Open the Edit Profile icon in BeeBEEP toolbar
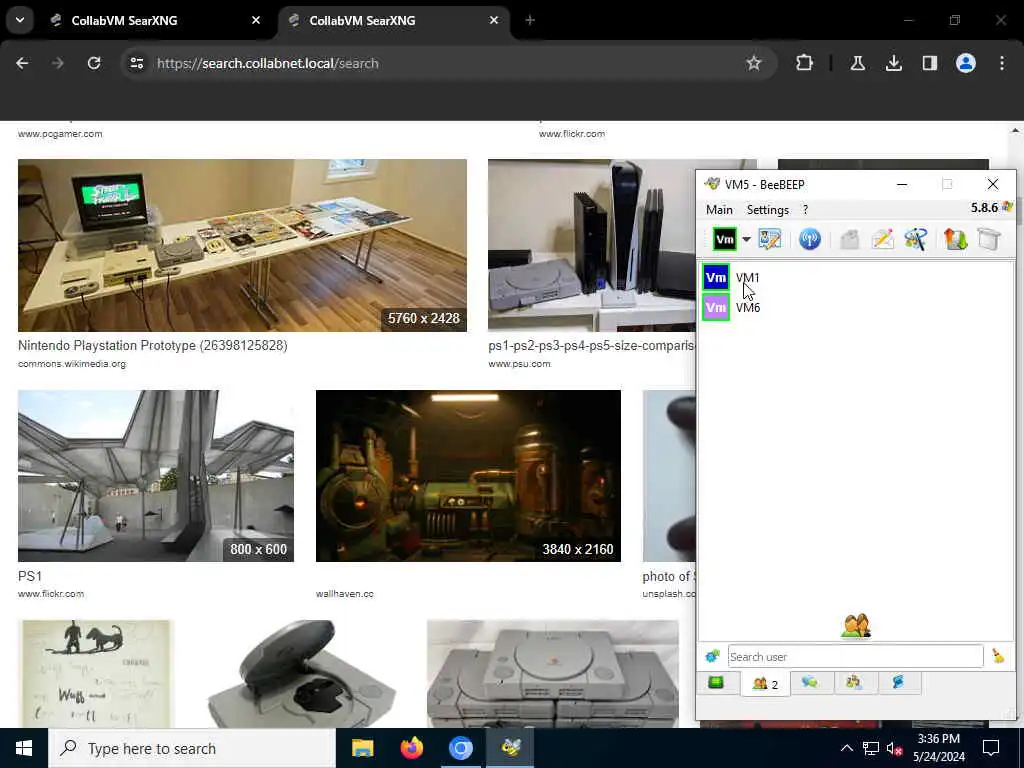 pyautogui.click(x=770, y=240)
